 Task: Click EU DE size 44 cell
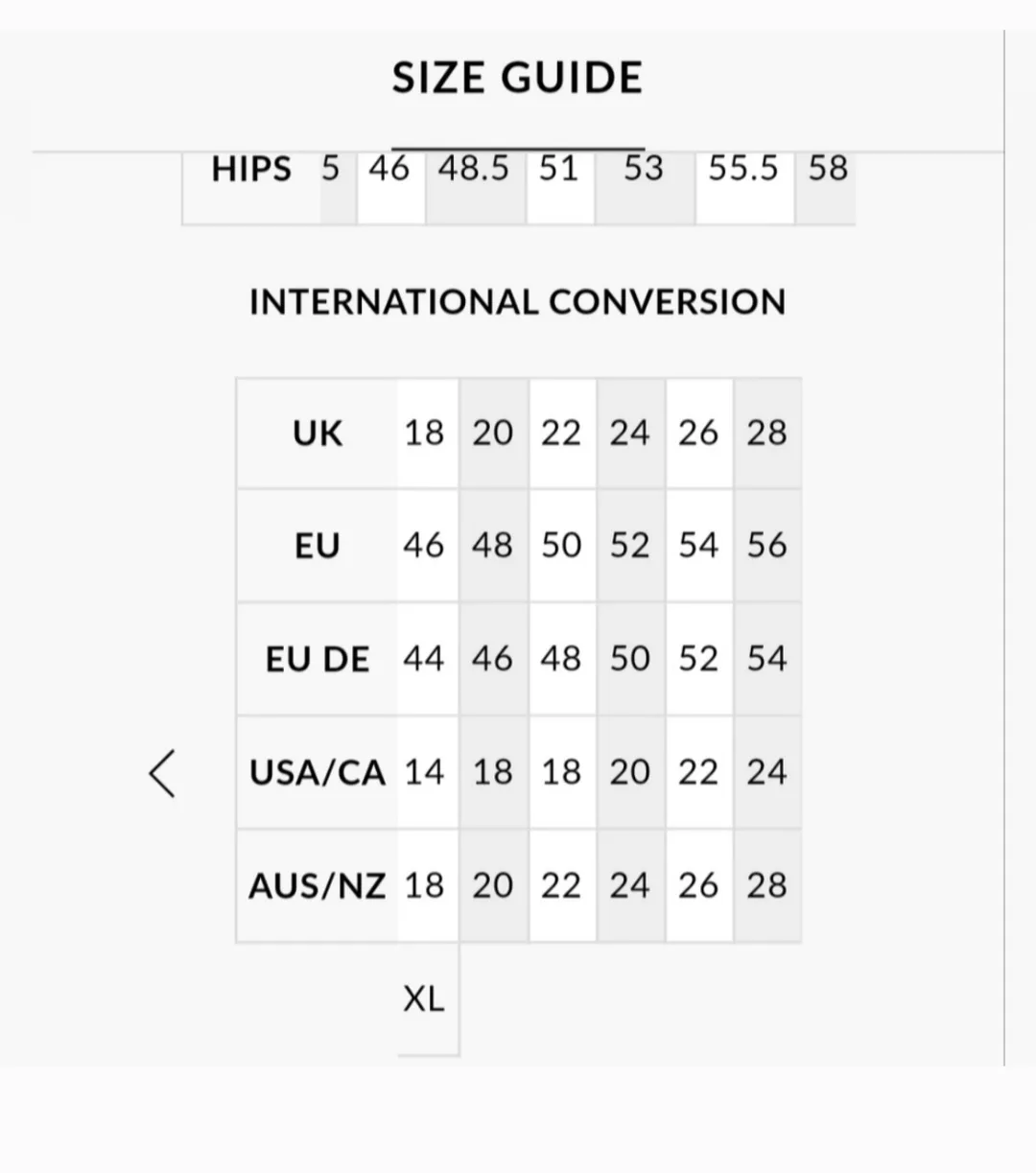pyautogui.click(x=424, y=660)
